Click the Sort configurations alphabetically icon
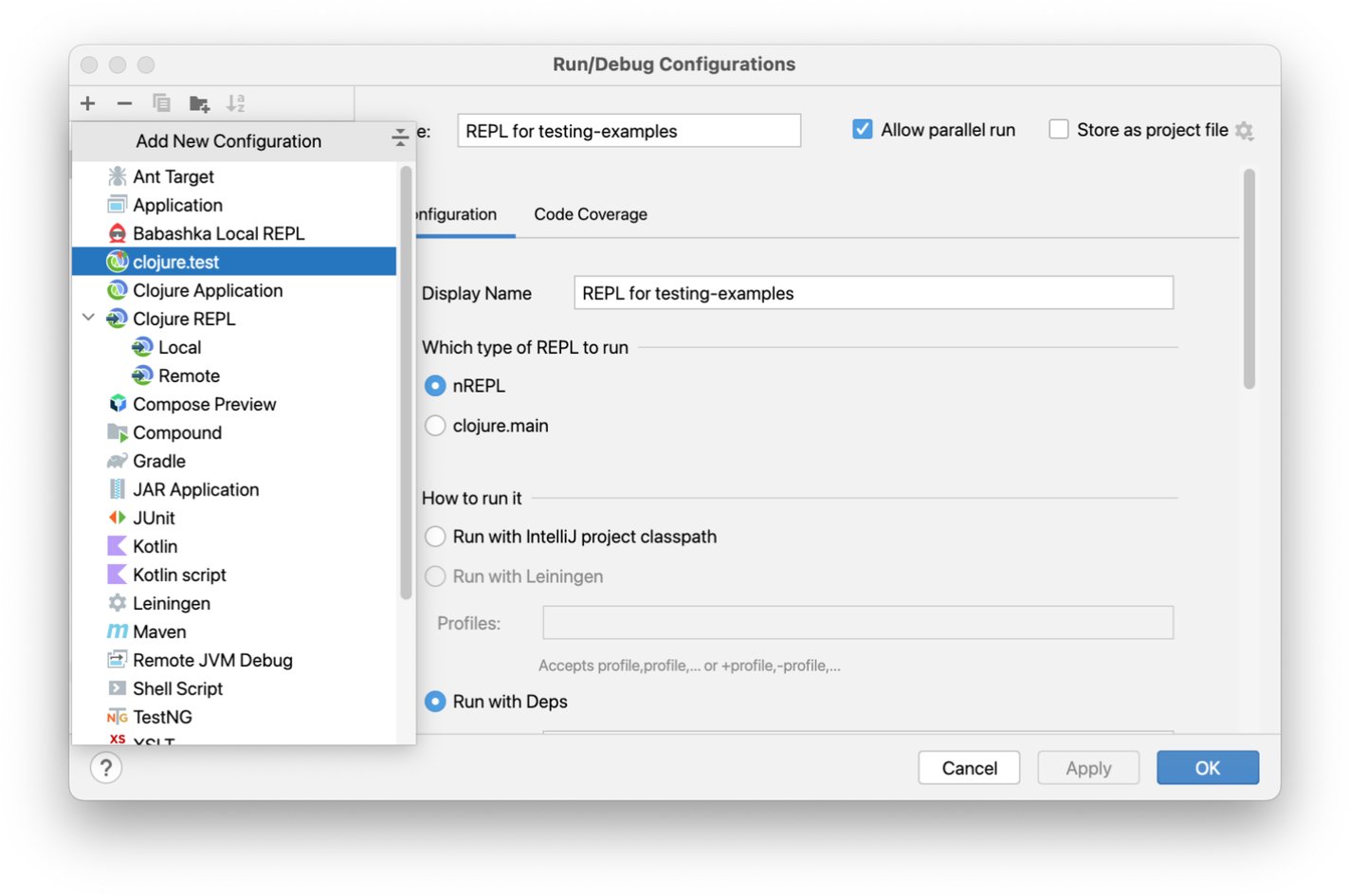 point(236,103)
